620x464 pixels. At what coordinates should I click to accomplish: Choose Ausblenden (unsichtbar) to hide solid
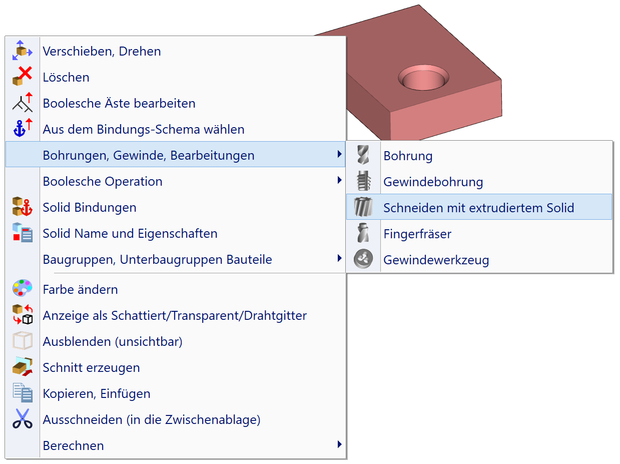pos(112,341)
